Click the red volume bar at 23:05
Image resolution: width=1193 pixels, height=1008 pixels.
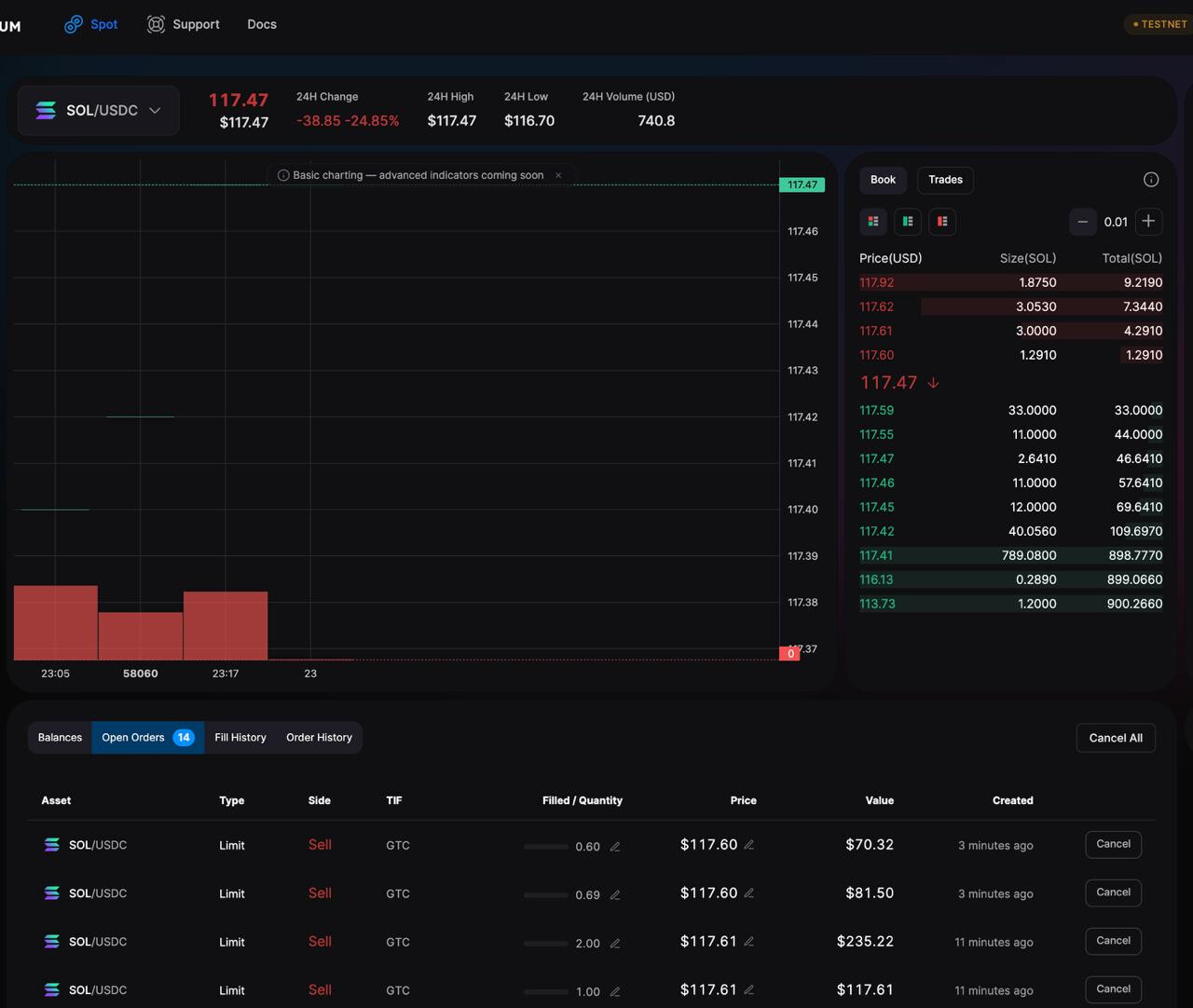point(56,622)
